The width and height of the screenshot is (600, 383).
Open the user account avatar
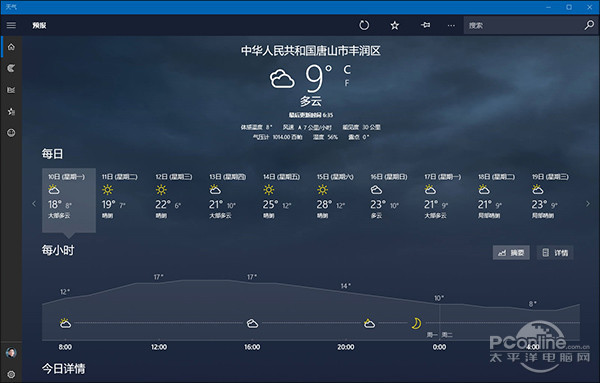(11, 352)
